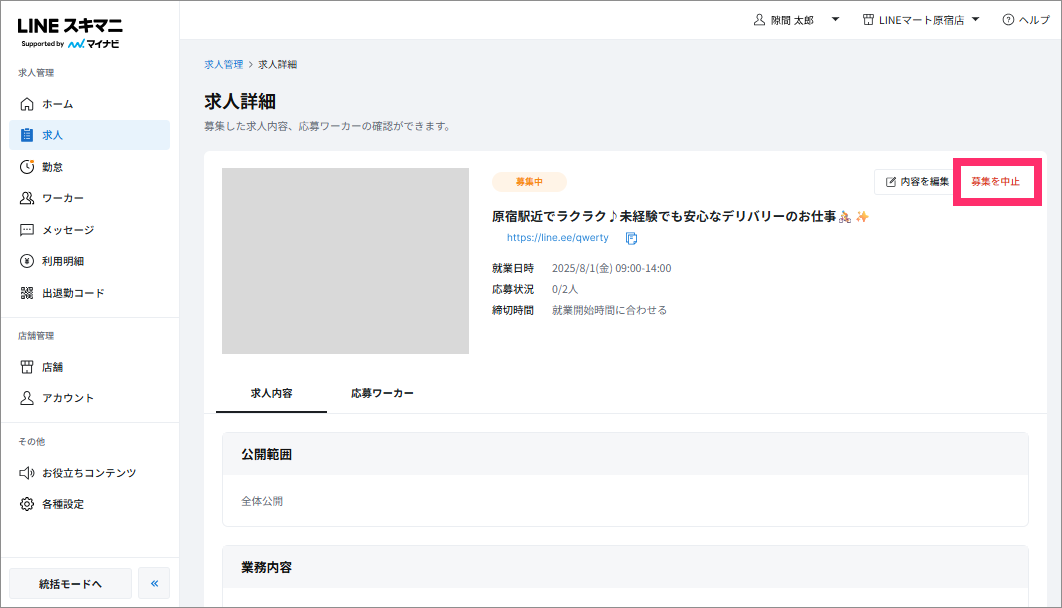The height and width of the screenshot is (608, 1062).
Task: Click the 各種設定 gear icon
Action: [26, 504]
